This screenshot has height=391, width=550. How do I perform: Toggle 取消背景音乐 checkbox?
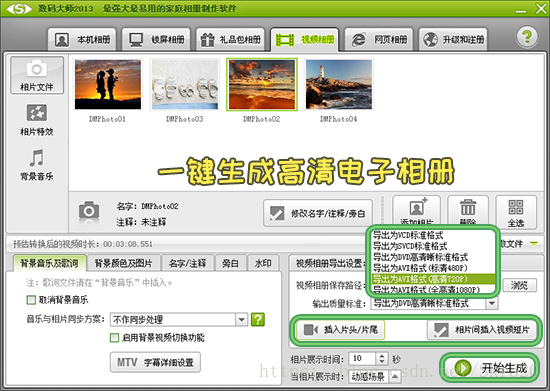(x=31, y=300)
